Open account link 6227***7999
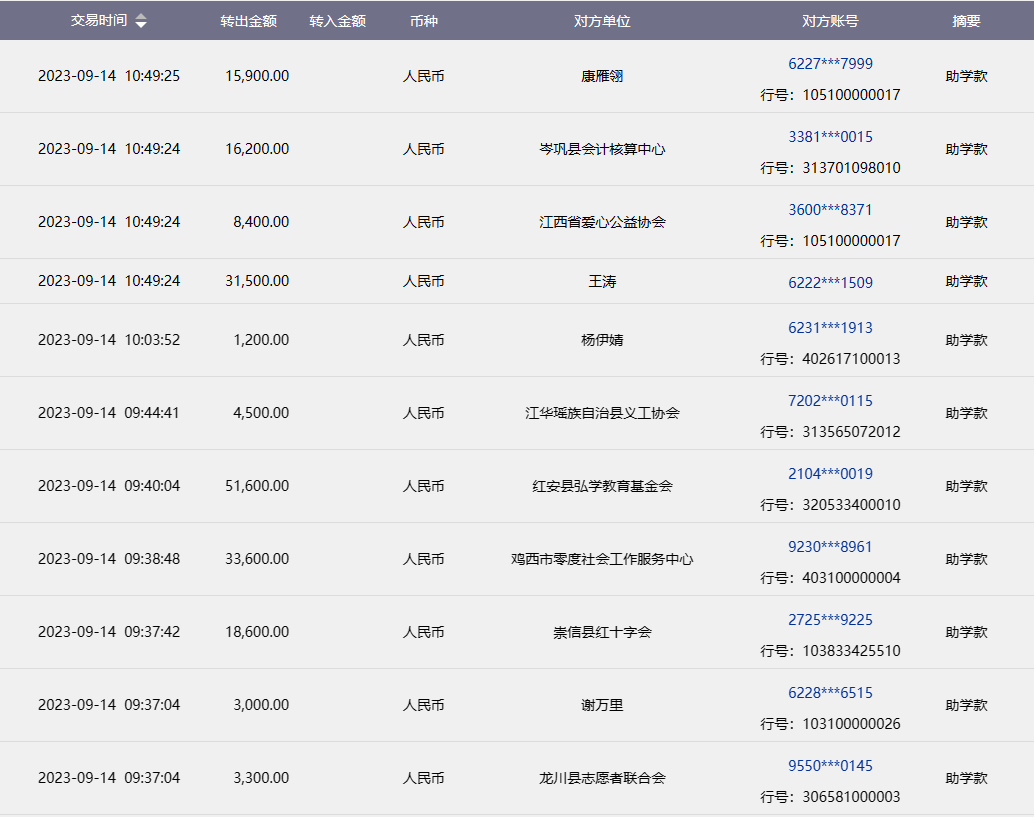Viewport: 1034px width, 817px height. [830, 64]
